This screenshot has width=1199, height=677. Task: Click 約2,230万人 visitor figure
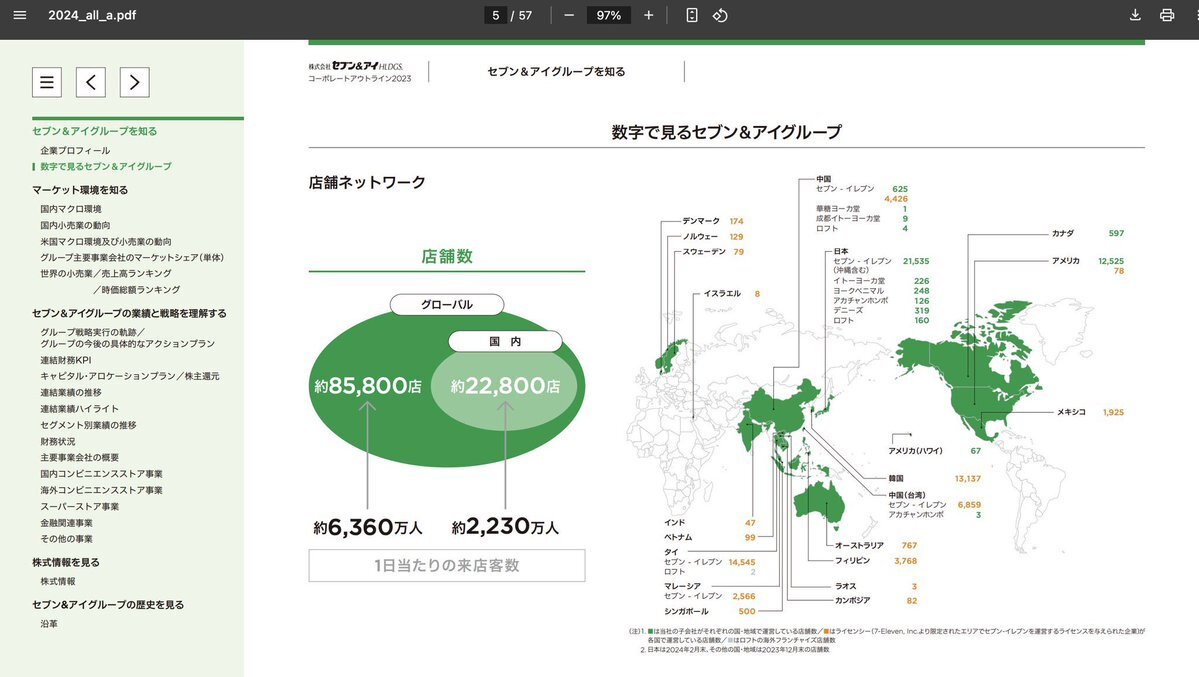point(505,526)
